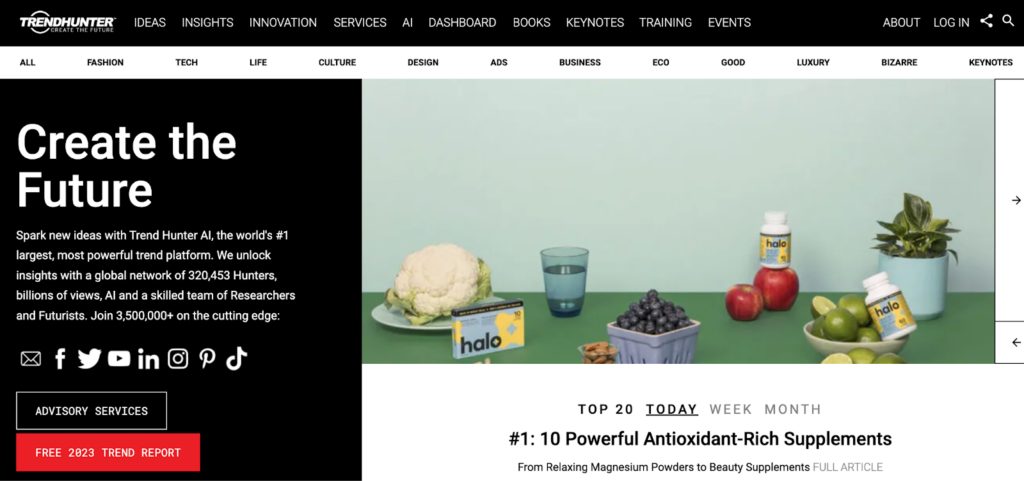Click the share icon in header
The width and height of the screenshot is (1024, 481).
[986, 21]
